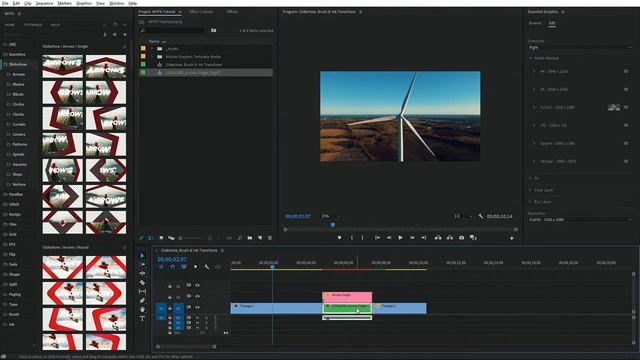Switch to Effects tab
640x360 pixels.
[232, 12]
